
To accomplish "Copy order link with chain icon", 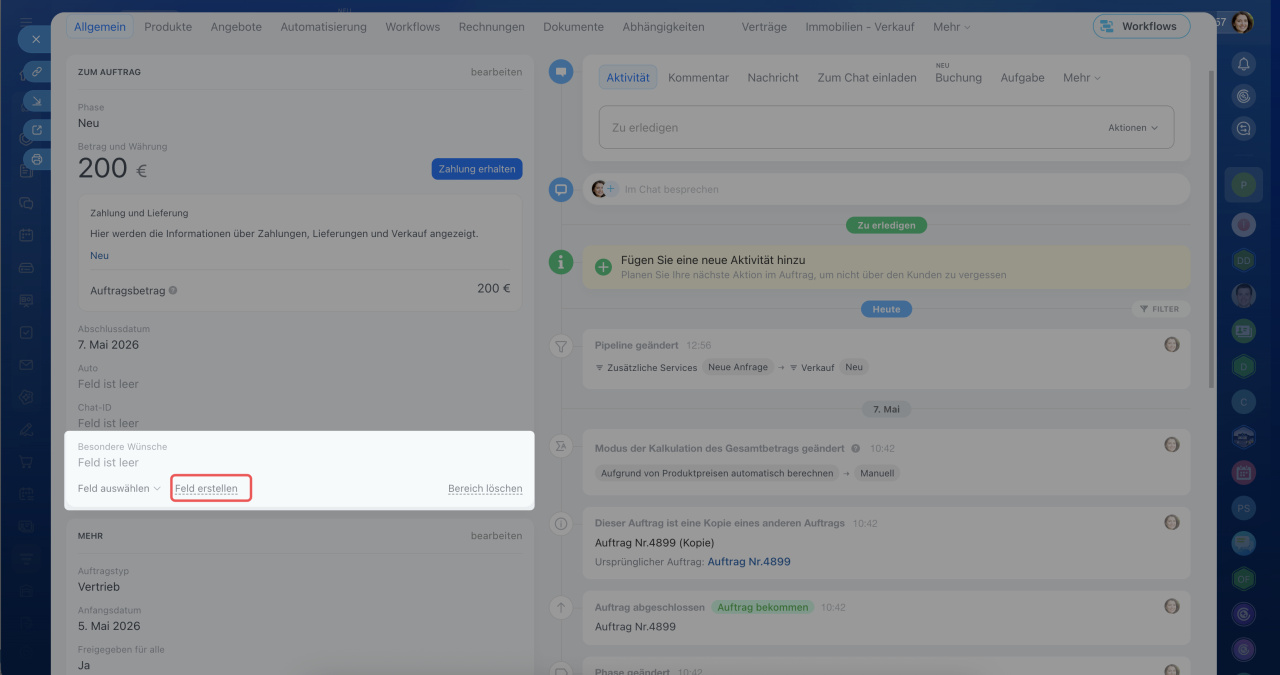I will [x=36, y=71].
